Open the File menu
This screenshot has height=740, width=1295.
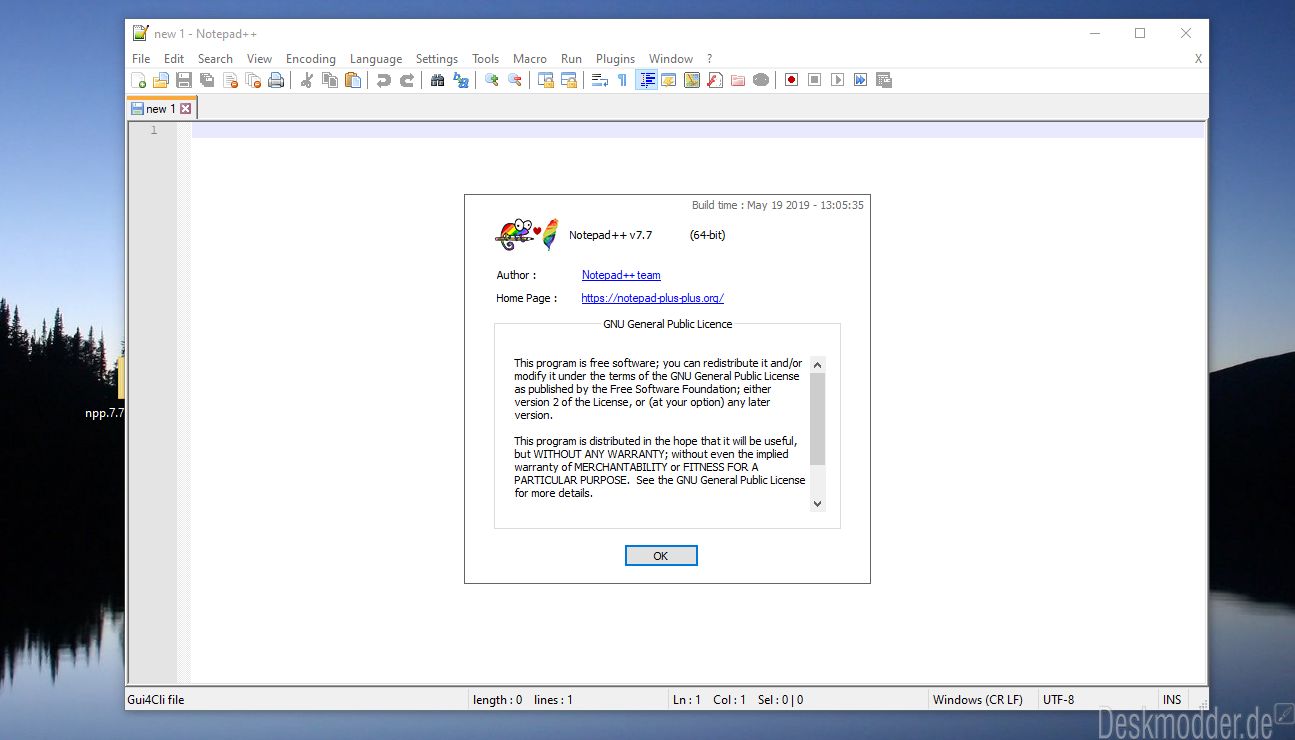141,59
